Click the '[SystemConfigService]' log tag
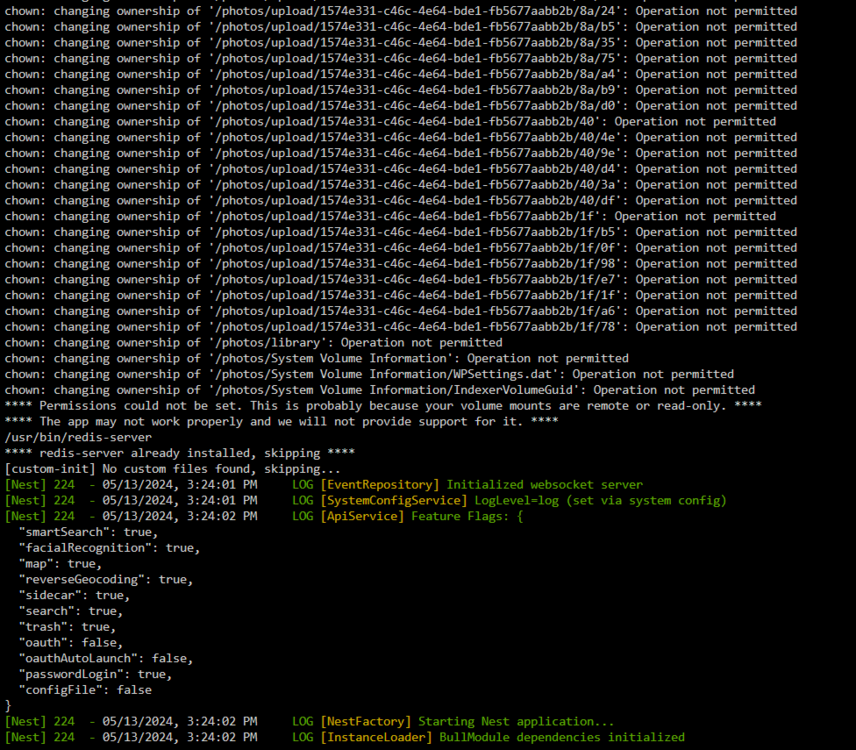This screenshot has width=856, height=750. (x=394, y=501)
